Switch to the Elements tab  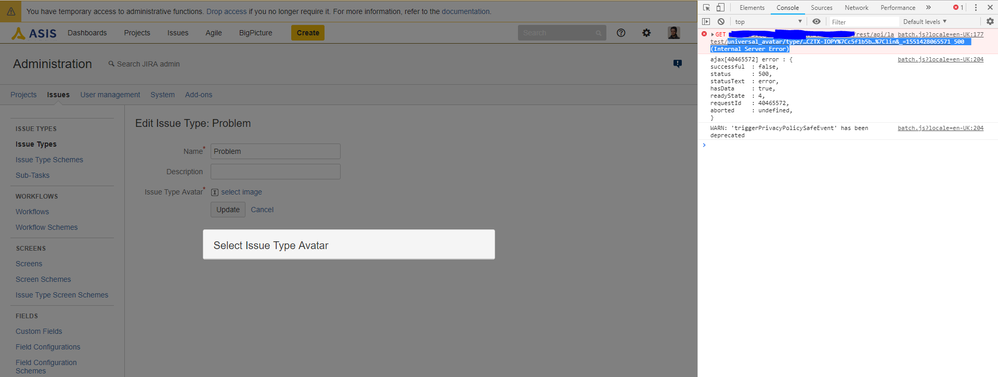pos(752,8)
